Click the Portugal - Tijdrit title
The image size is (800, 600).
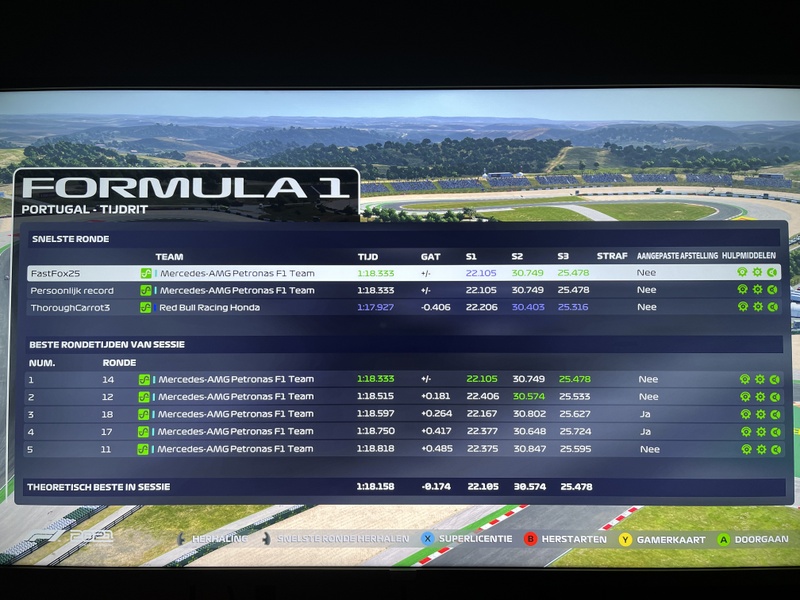(x=85, y=209)
